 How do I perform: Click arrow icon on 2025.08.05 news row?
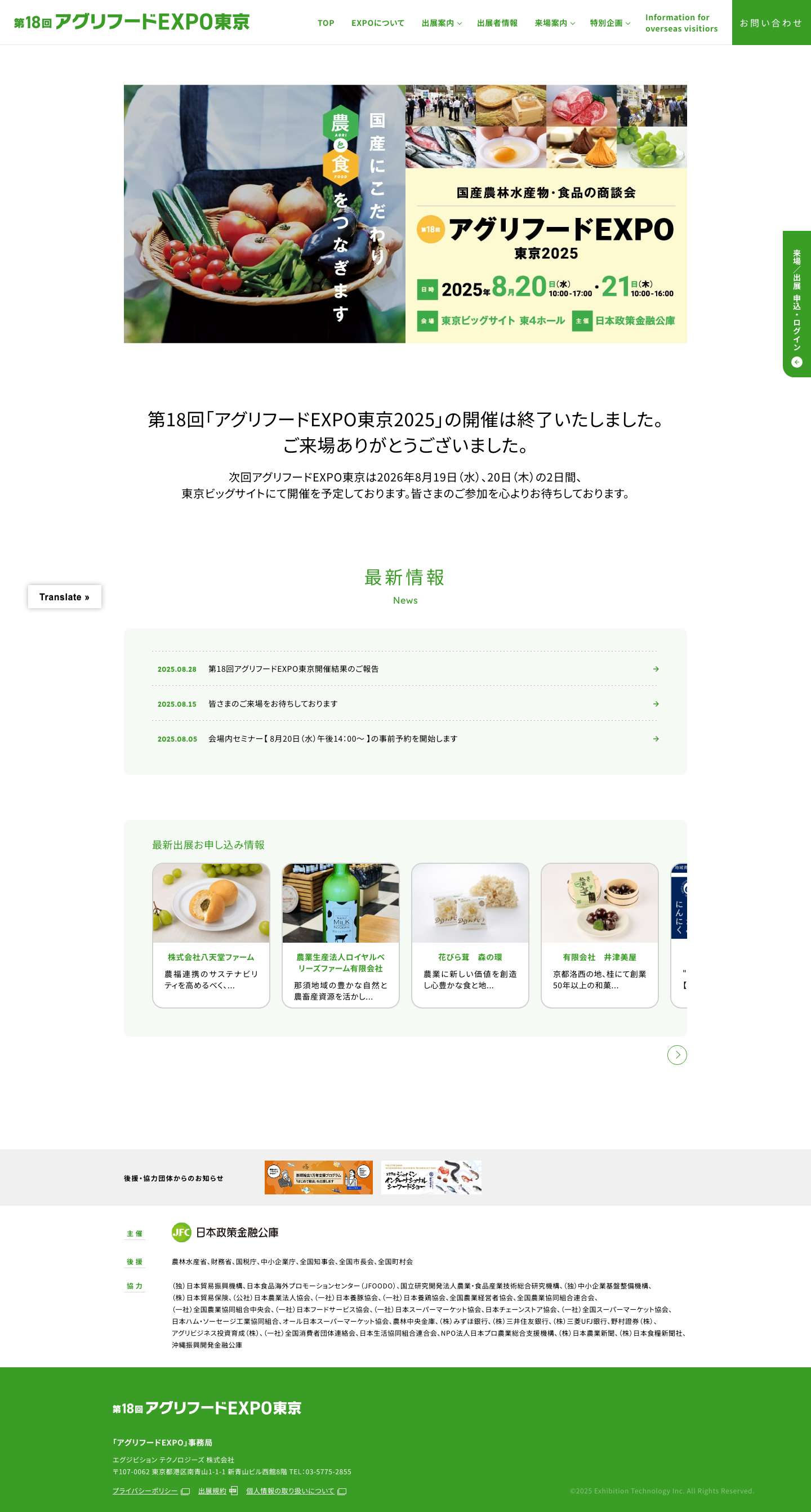[656, 738]
